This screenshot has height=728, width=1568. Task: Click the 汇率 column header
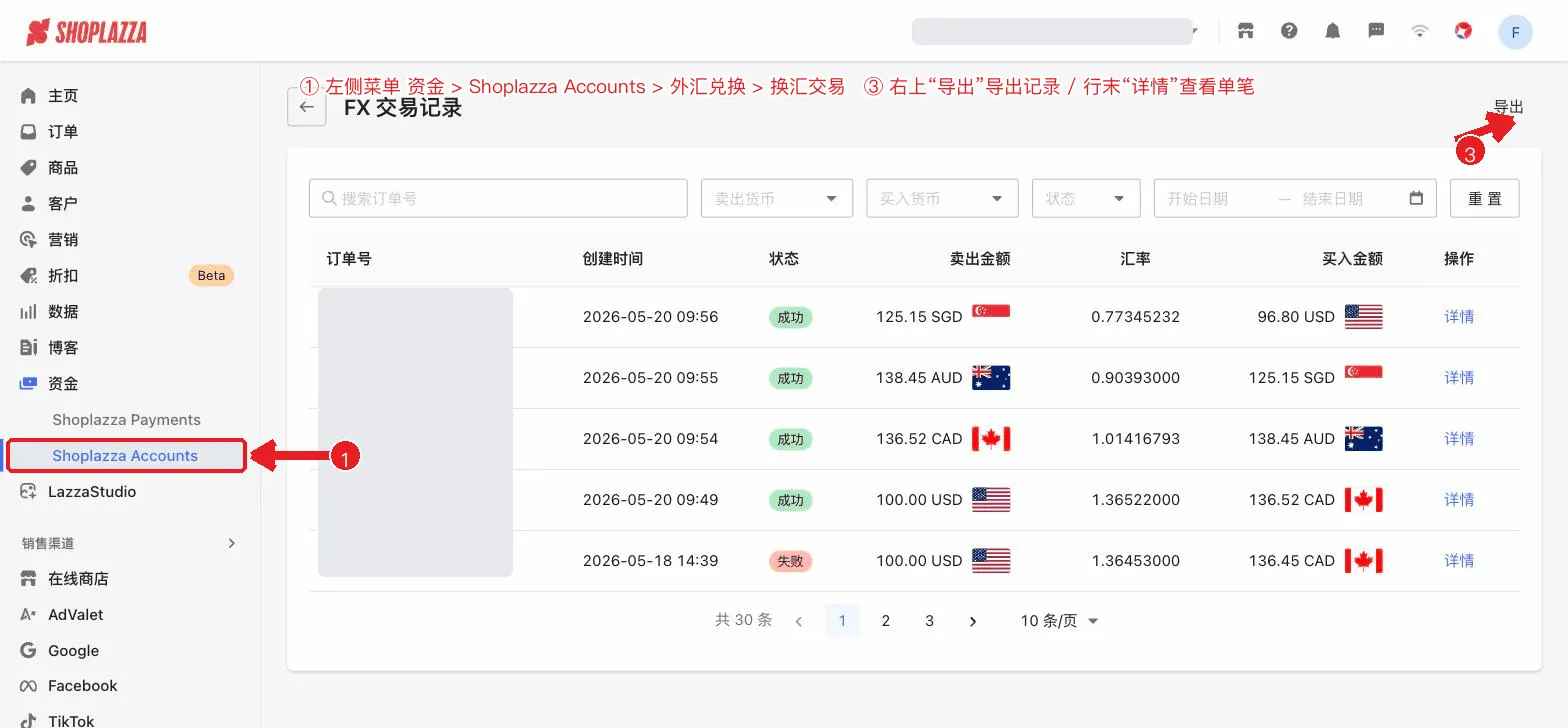point(1135,259)
